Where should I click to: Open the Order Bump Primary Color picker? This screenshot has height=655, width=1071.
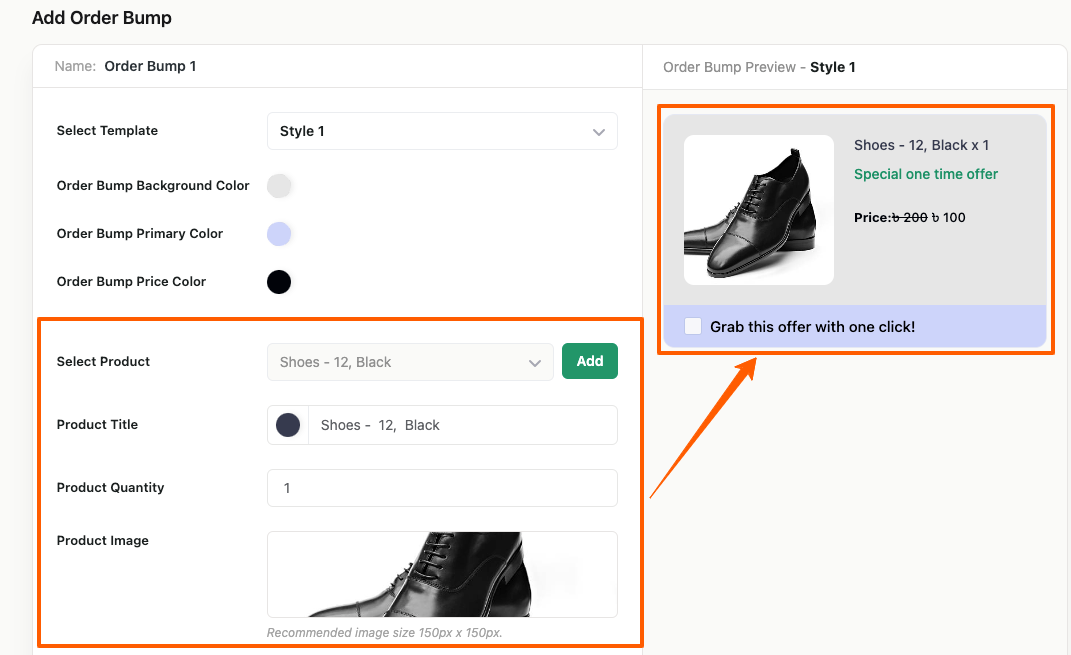point(279,234)
